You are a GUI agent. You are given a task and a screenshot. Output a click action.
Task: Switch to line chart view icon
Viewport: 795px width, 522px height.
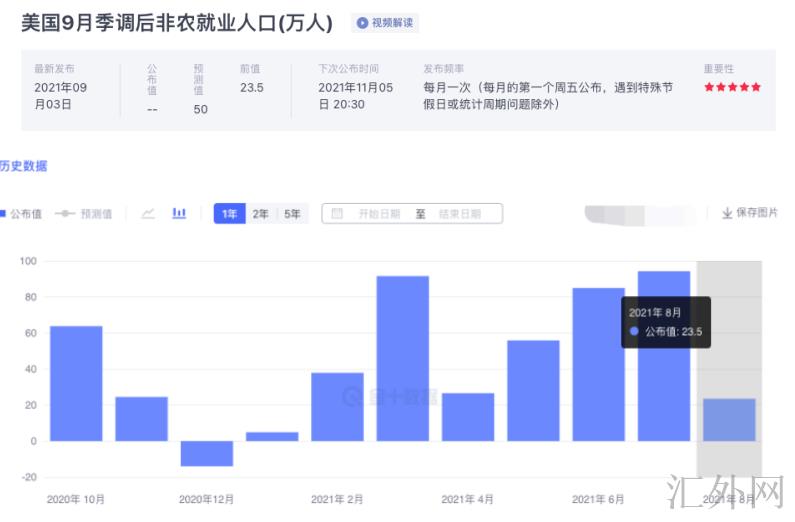[148, 213]
